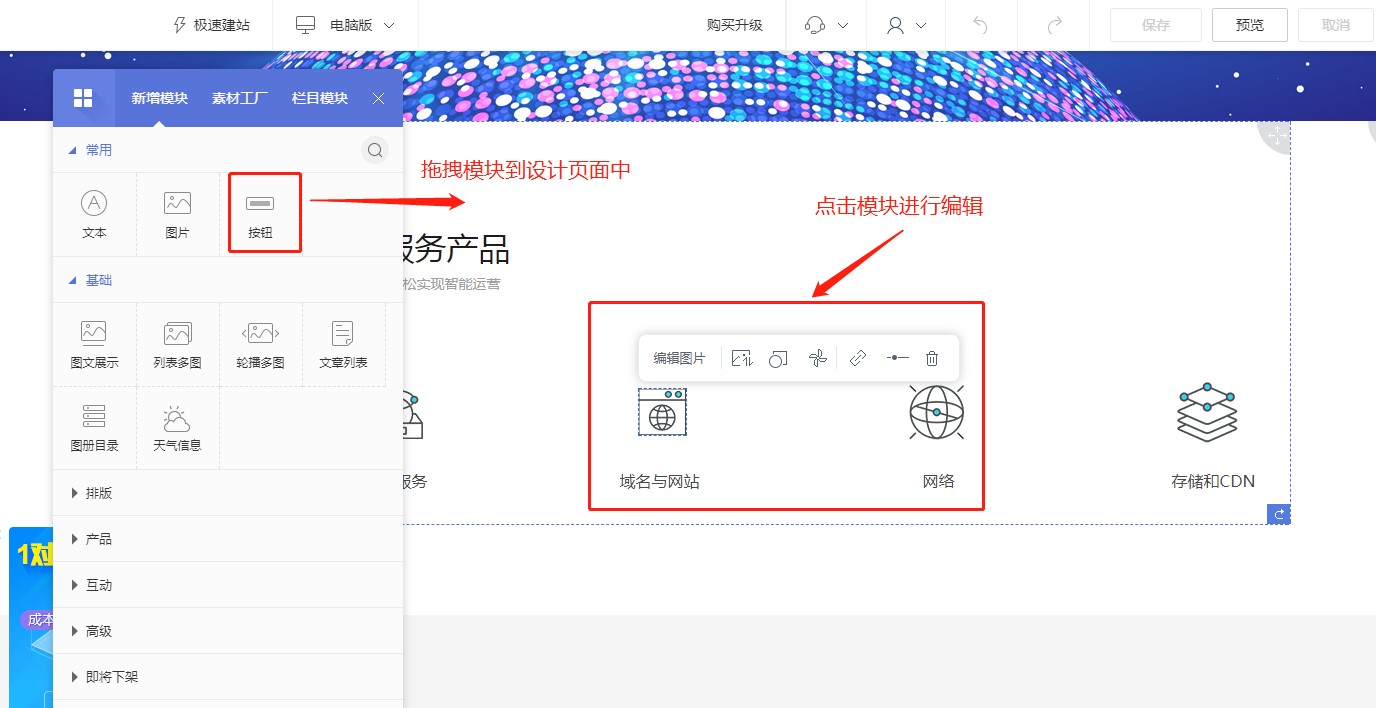The height and width of the screenshot is (708, 1376).
Task: Select the 轮播多图 carousel module
Action: coord(260,344)
